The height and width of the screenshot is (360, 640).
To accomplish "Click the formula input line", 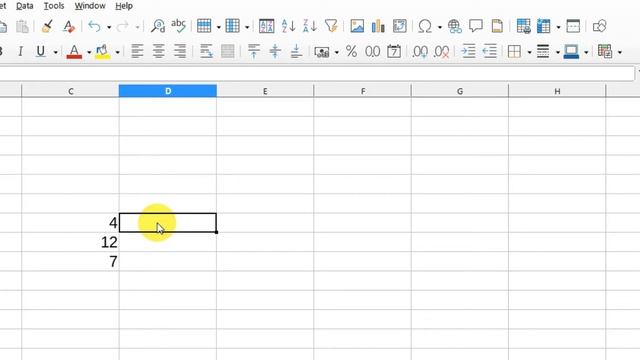I will (x=317, y=74).
